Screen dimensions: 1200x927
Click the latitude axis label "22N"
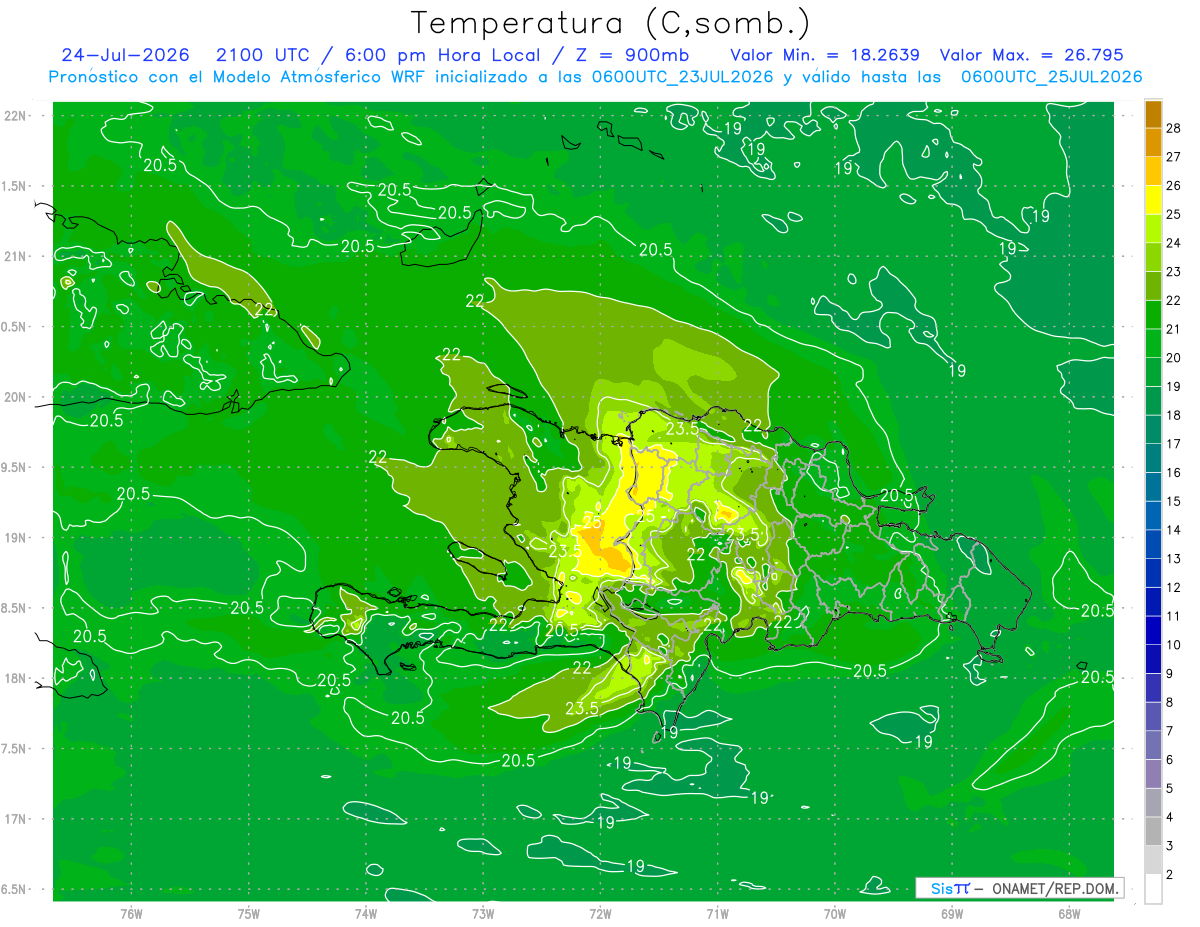[x=15, y=116]
